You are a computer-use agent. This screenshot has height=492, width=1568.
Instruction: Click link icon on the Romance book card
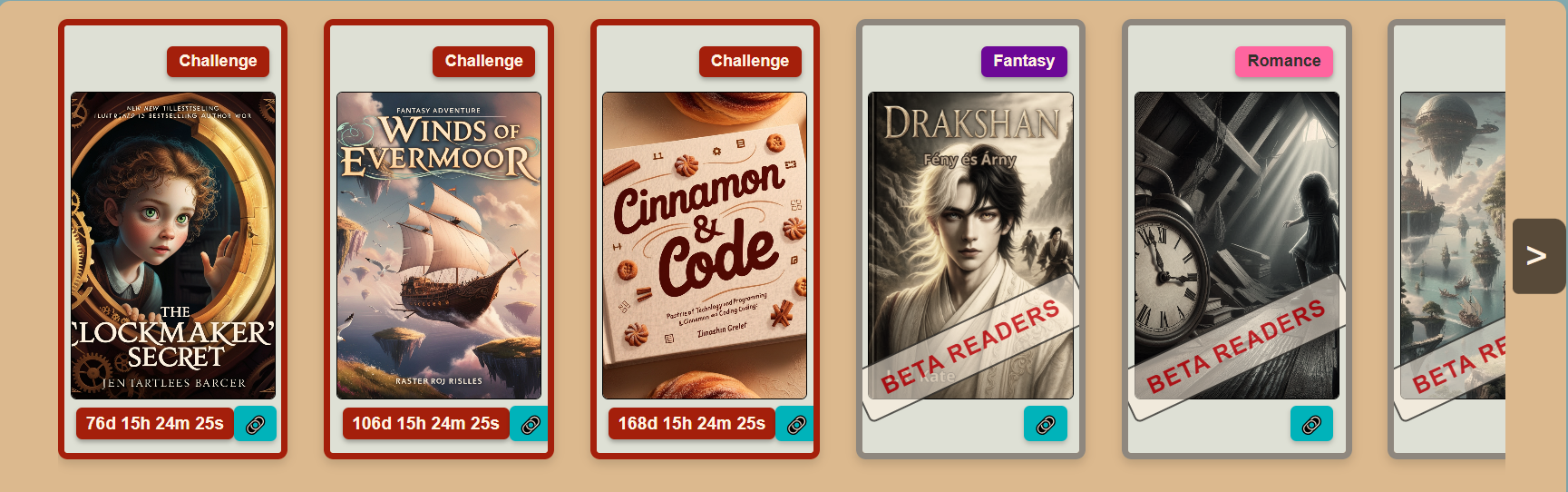click(x=1311, y=424)
